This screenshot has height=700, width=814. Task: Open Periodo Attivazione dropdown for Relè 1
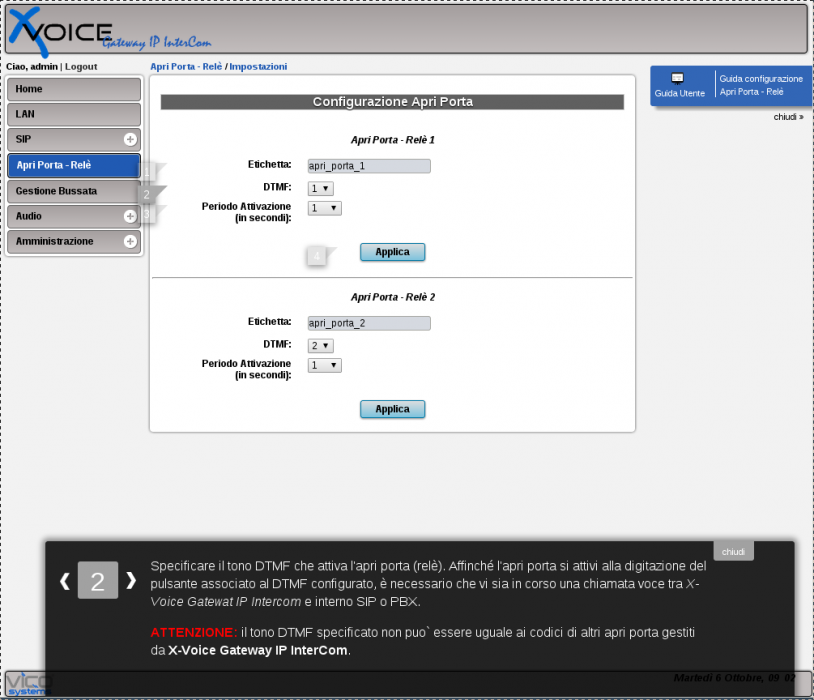325,208
